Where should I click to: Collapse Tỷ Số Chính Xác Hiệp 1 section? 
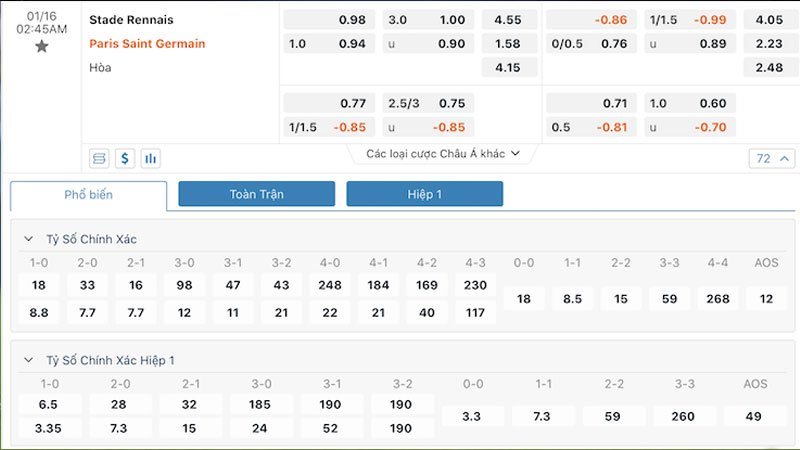[x=31, y=360]
